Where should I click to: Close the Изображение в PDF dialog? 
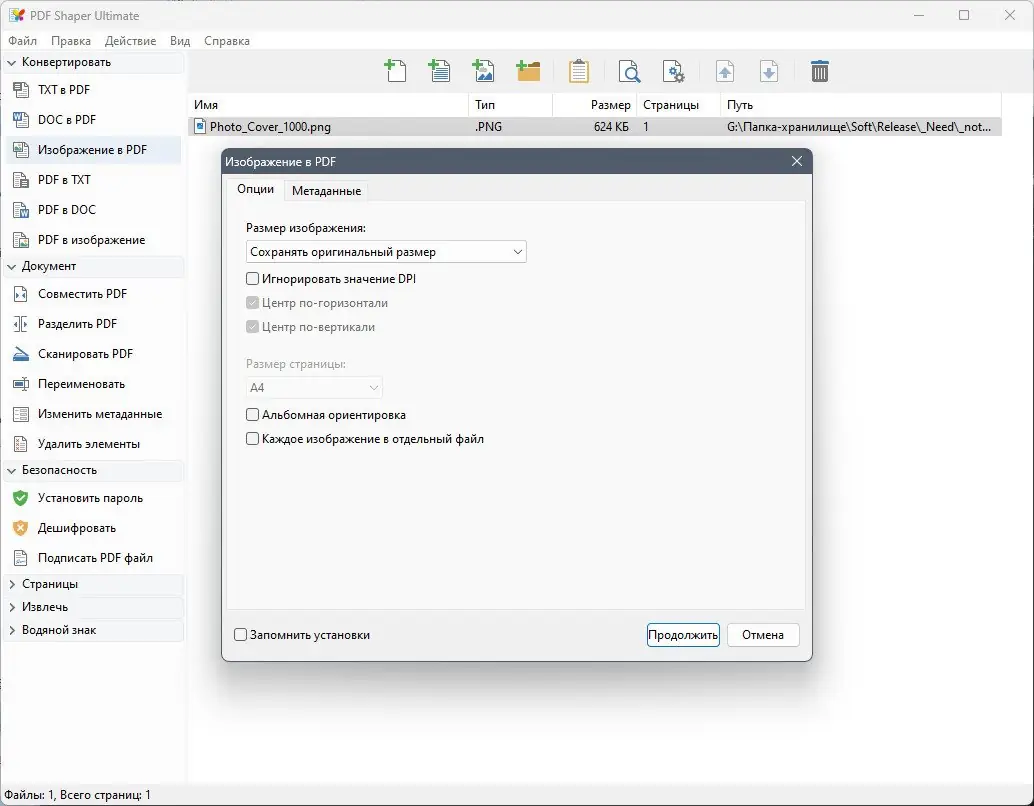pos(797,162)
